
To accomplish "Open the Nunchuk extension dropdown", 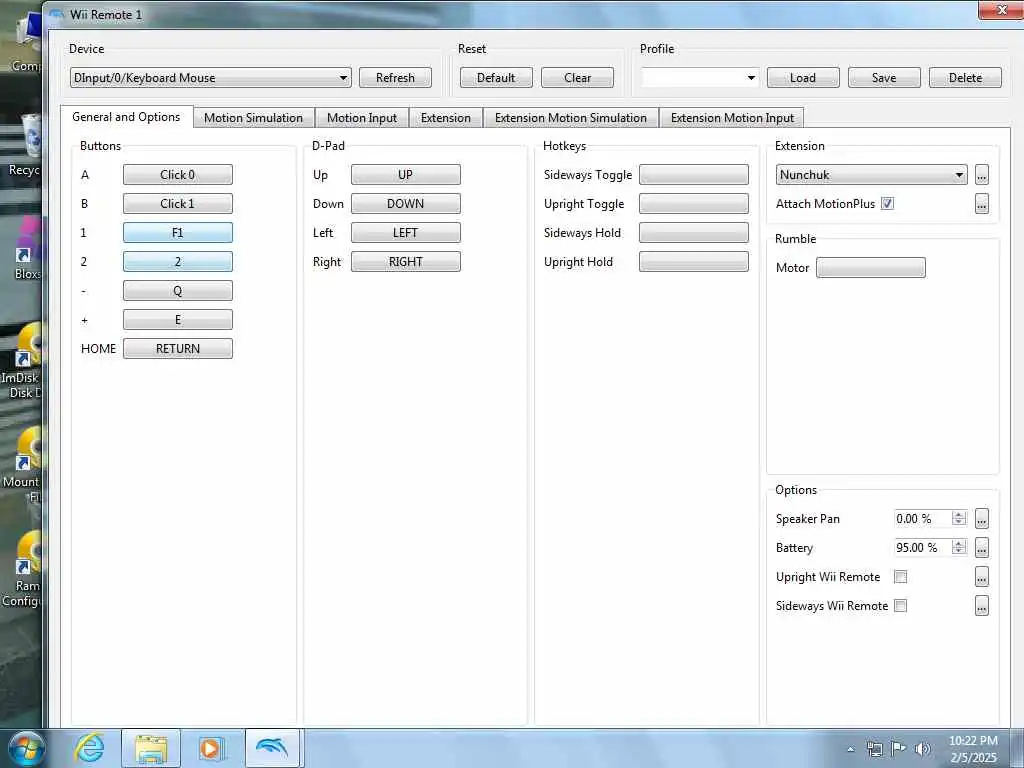I will pos(871,175).
